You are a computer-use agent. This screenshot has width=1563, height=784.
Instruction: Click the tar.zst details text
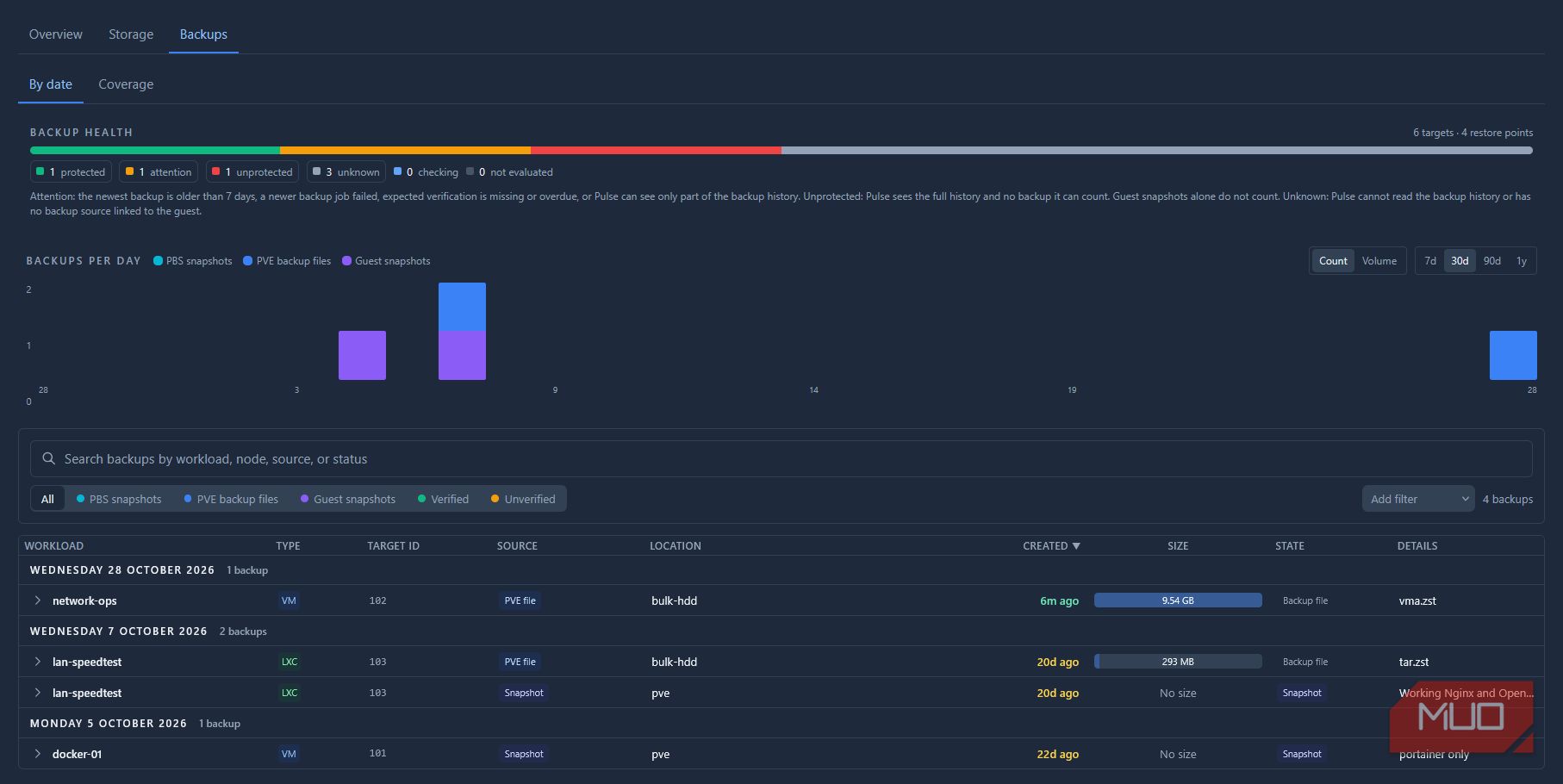tap(1414, 662)
